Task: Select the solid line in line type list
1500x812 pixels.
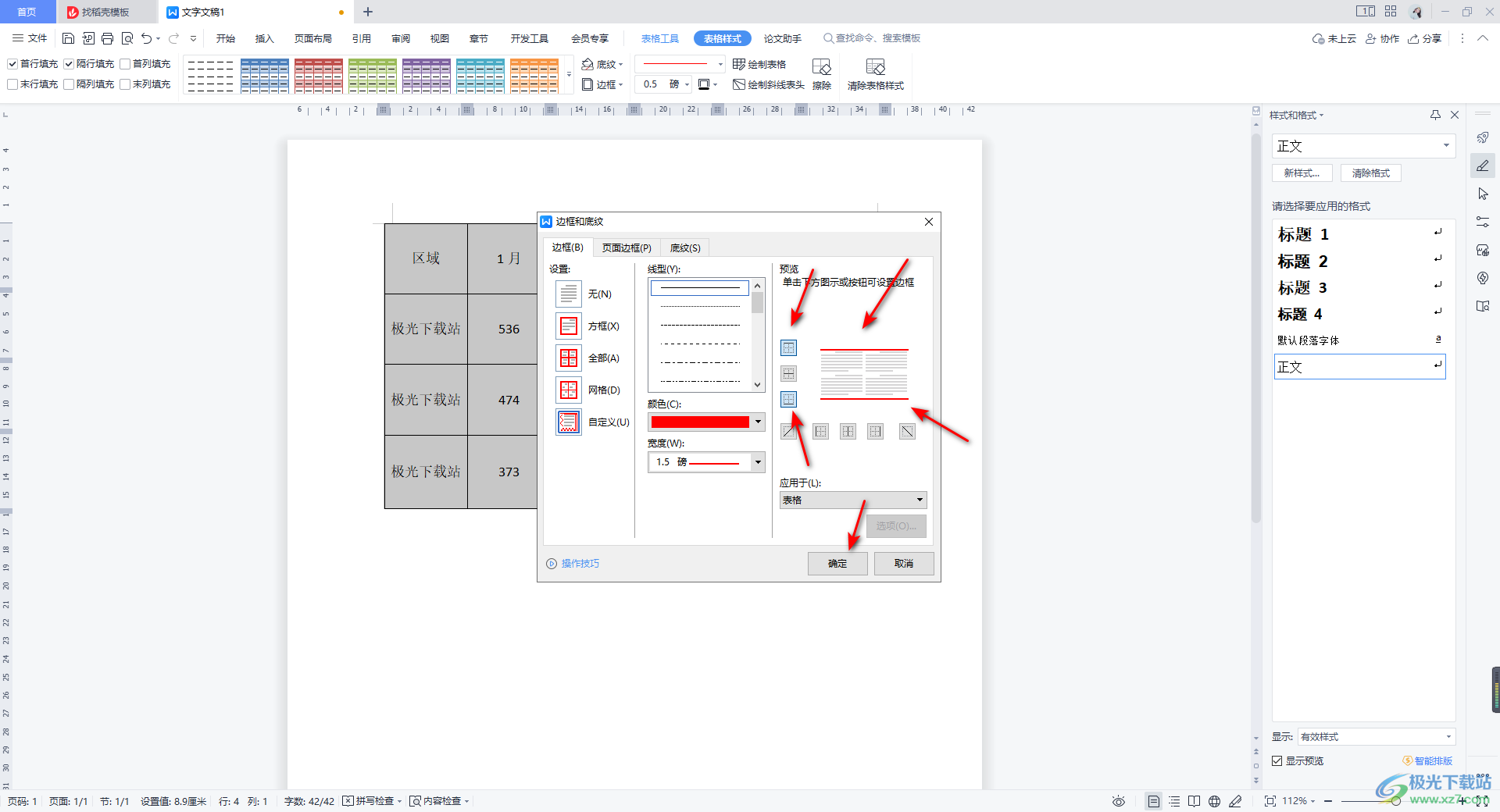Action: pyautogui.click(x=700, y=288)
